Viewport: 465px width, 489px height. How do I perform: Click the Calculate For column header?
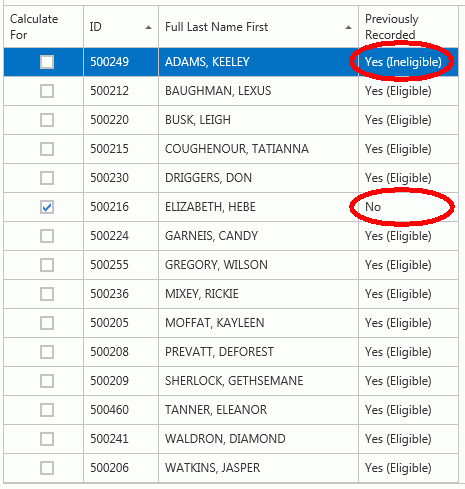[43, 27]
